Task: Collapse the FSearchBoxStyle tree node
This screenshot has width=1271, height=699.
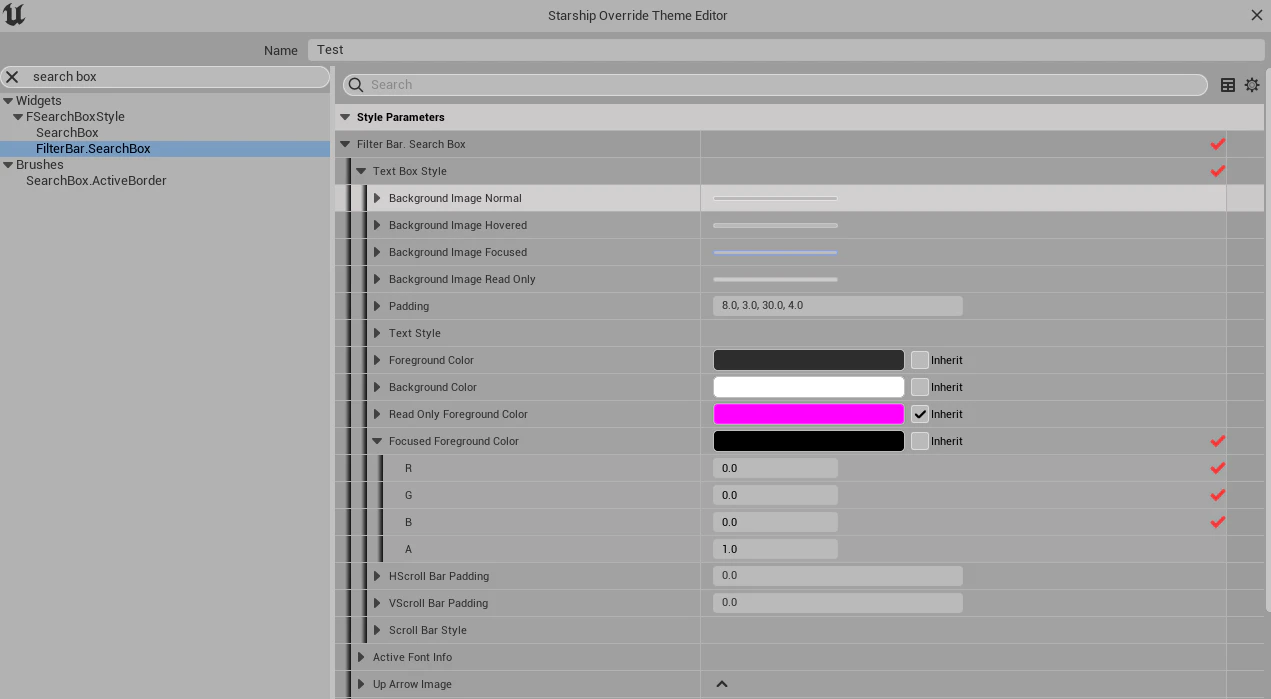Action: click(18, 117)
